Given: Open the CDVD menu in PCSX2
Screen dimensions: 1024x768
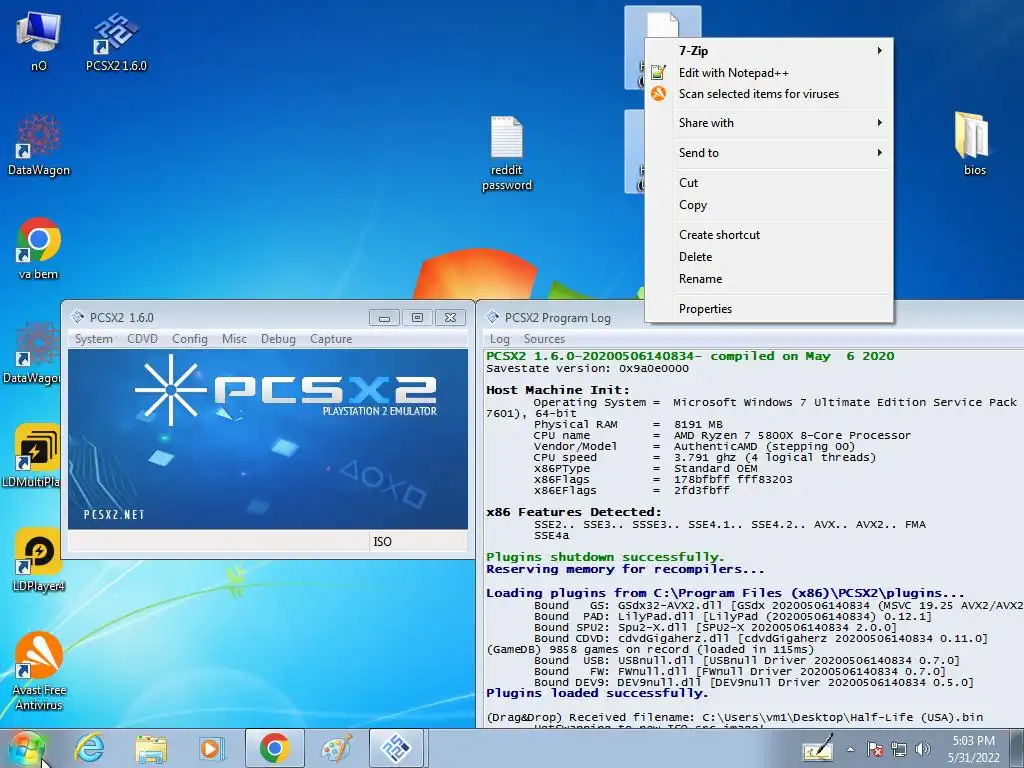Looking at the screenshot, I should [142, 339].
